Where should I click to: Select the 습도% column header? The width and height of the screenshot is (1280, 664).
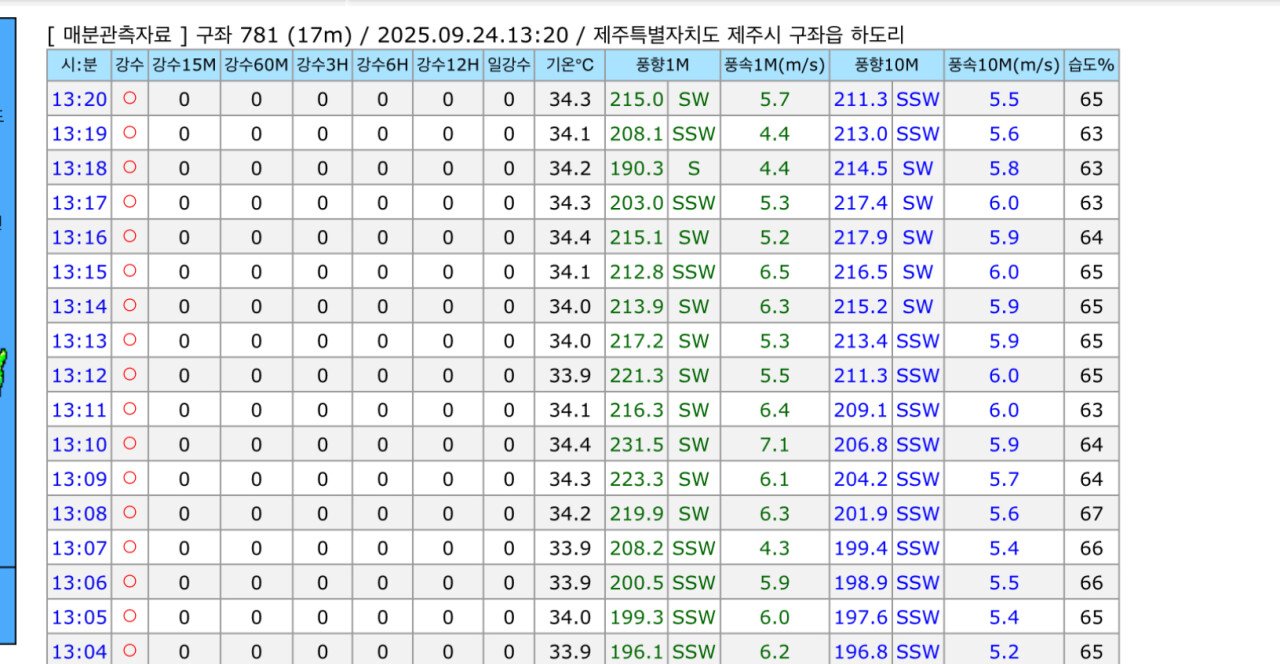coord(1091,64)
